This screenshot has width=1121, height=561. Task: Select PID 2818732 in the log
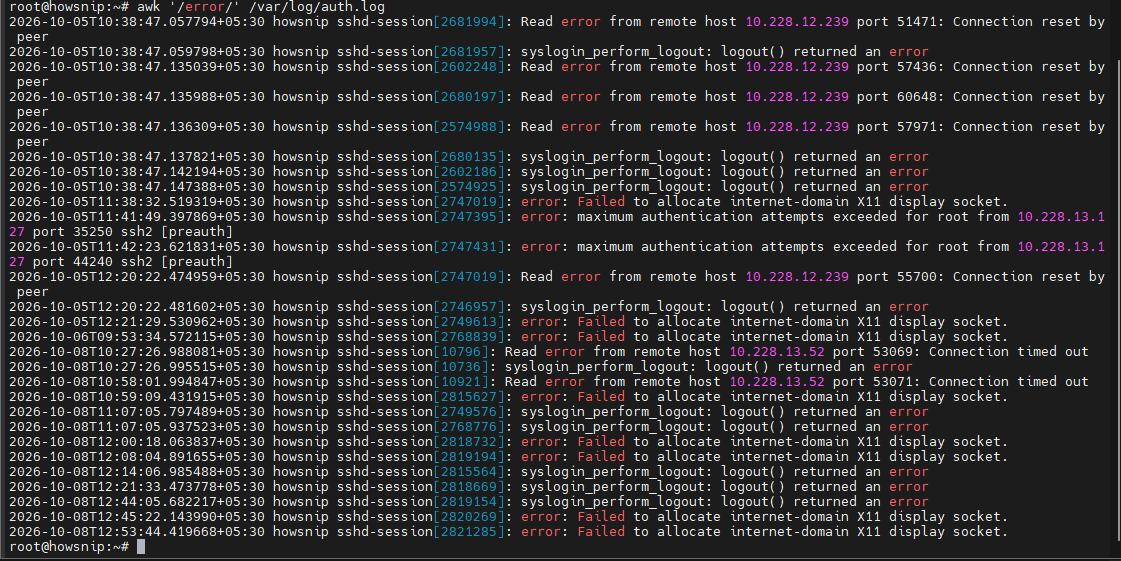(x=469, y=442)
